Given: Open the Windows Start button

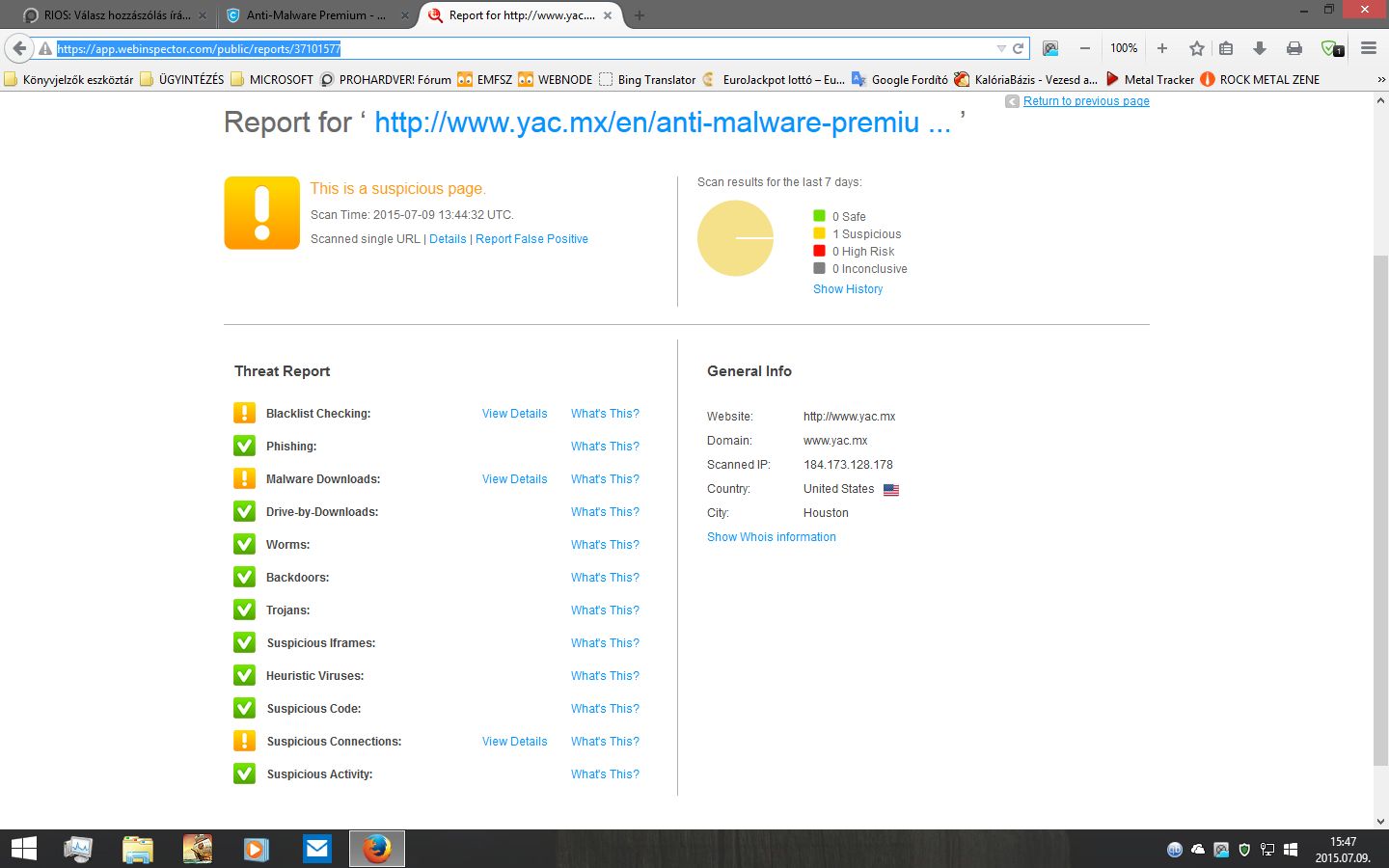Looking at the screenshot, I should (24, 849).
